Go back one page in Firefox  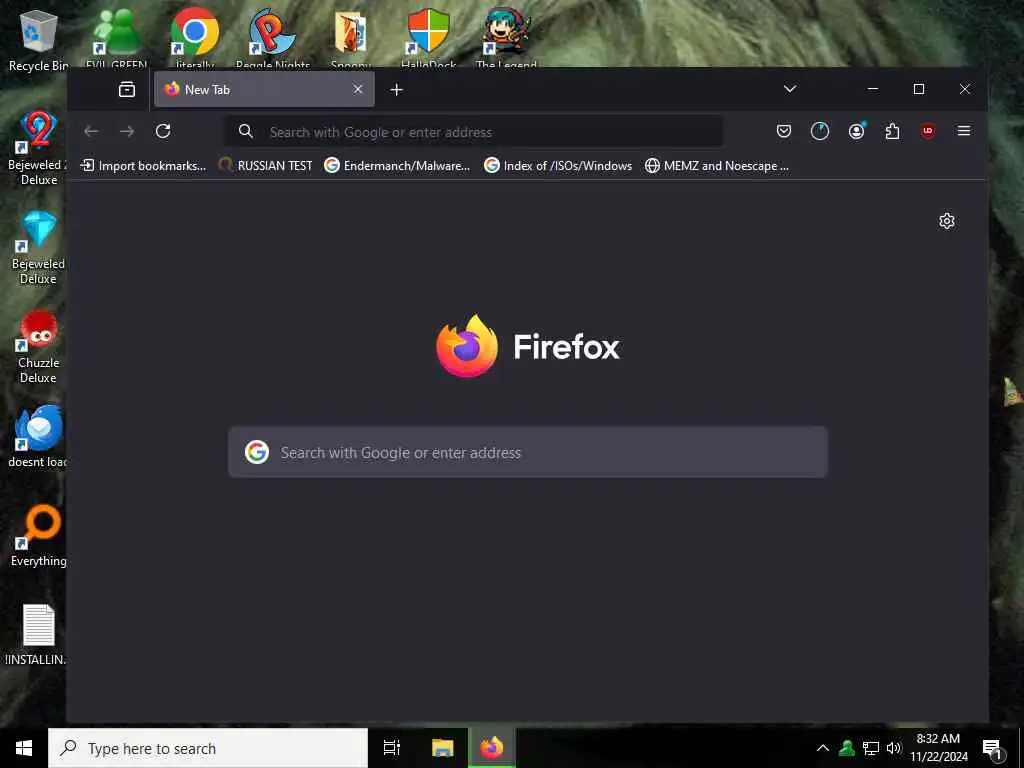91,131
